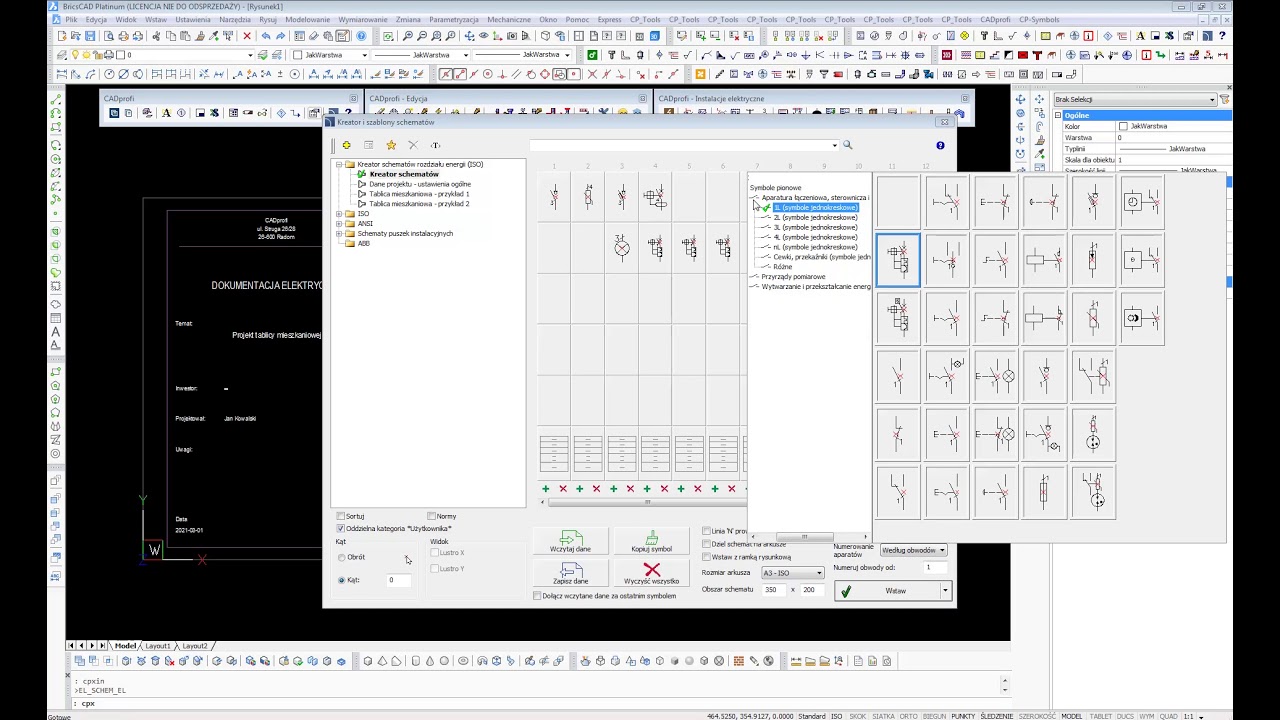Click the Kolor JakWarstwa swatch in properties
This screenshot has height=720, width=1280.
pos(1123,126)
